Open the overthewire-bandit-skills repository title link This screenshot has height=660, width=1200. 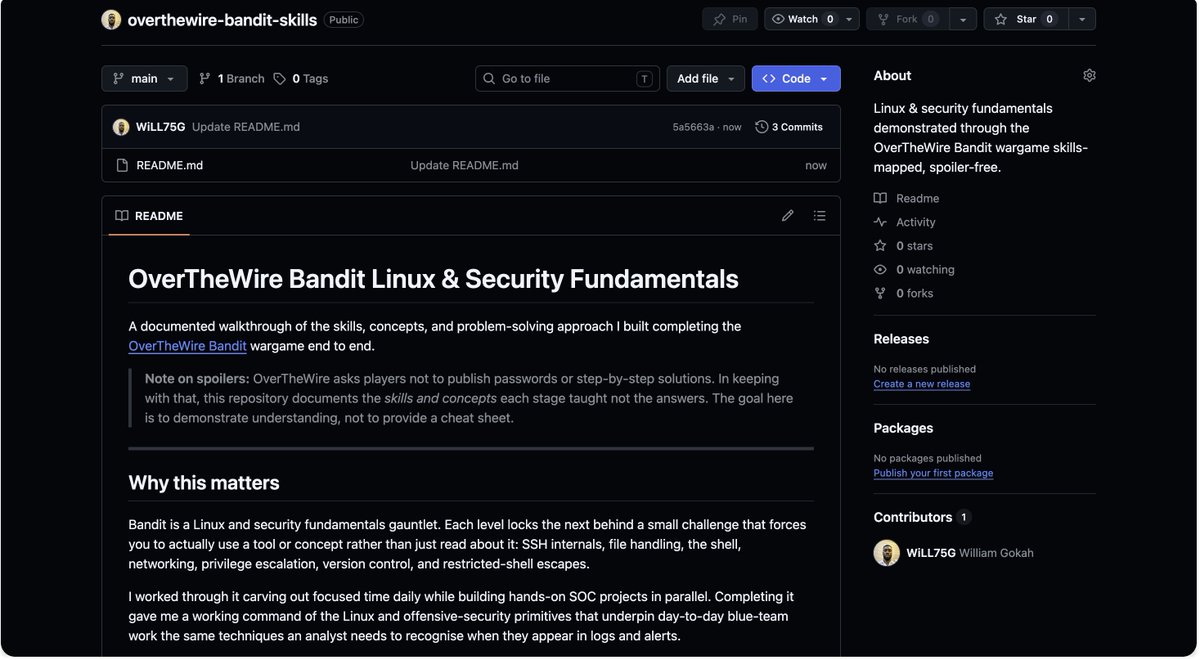click(222, 20)
